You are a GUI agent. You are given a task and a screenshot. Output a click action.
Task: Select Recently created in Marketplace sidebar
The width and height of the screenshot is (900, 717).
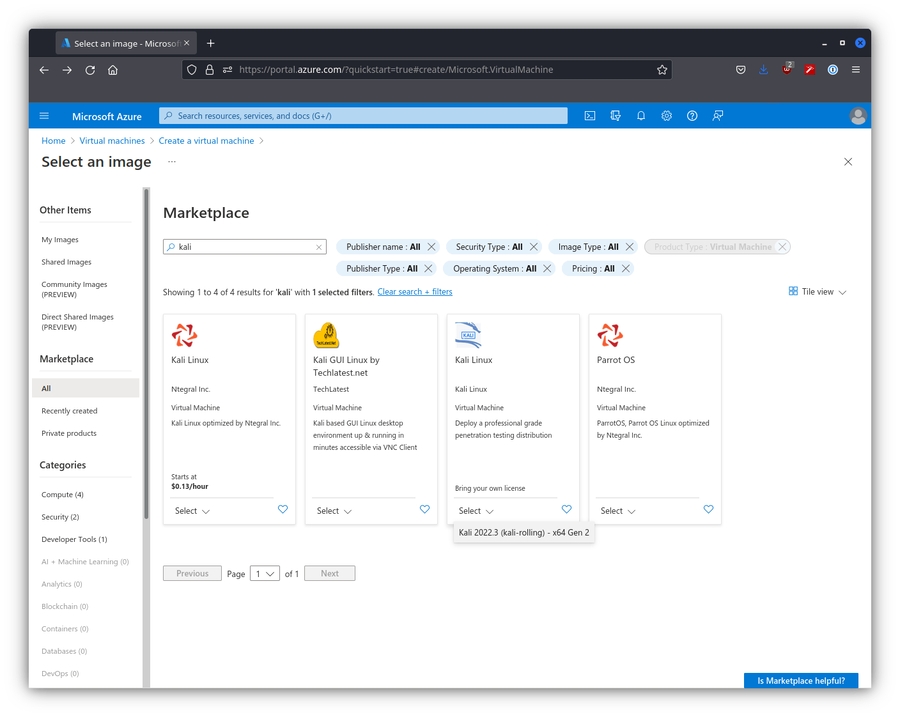69,411
